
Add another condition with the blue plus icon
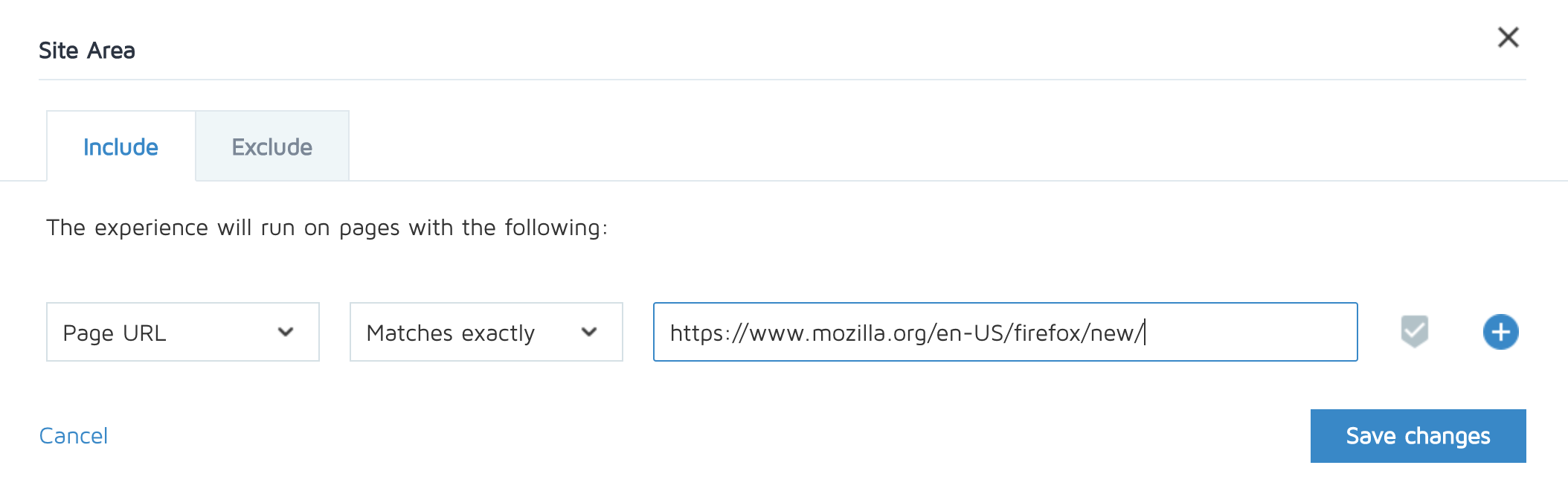pyautogui.click(x=1500, y=332)
